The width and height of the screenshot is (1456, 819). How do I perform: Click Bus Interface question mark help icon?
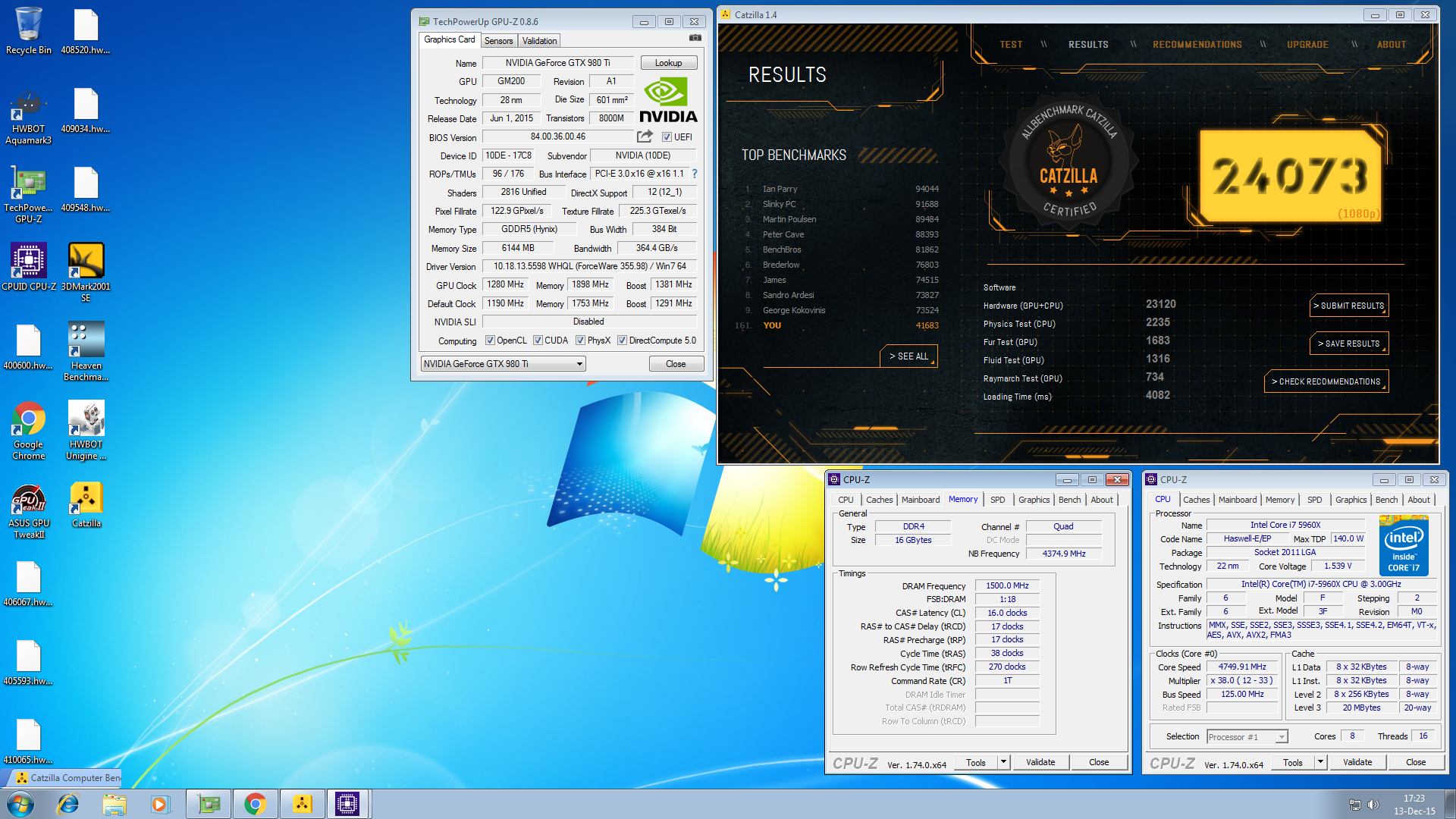[x=694, y=174]
